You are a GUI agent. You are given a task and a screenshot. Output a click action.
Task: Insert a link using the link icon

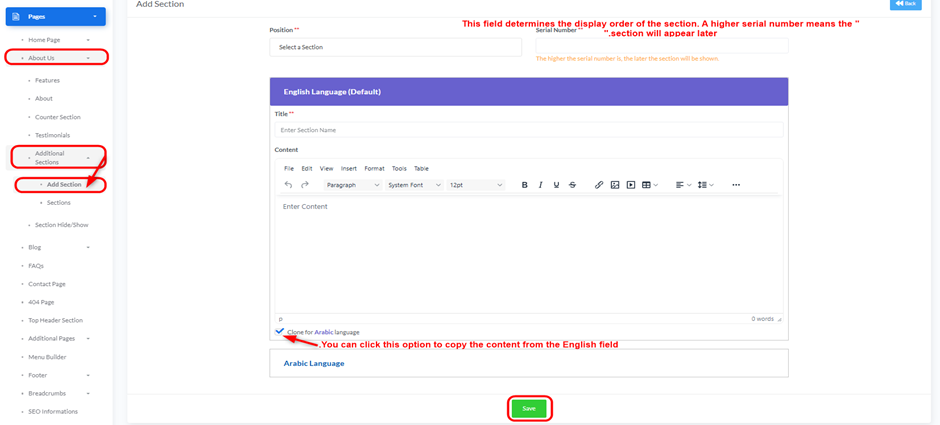(599, 185)
